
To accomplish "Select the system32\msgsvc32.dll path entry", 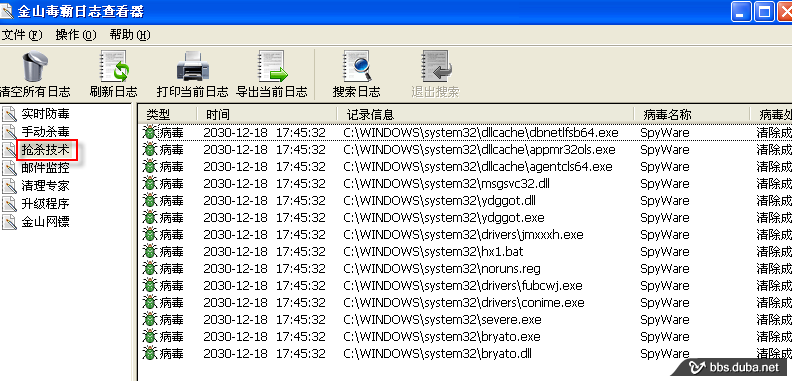I will pos(447,184).
